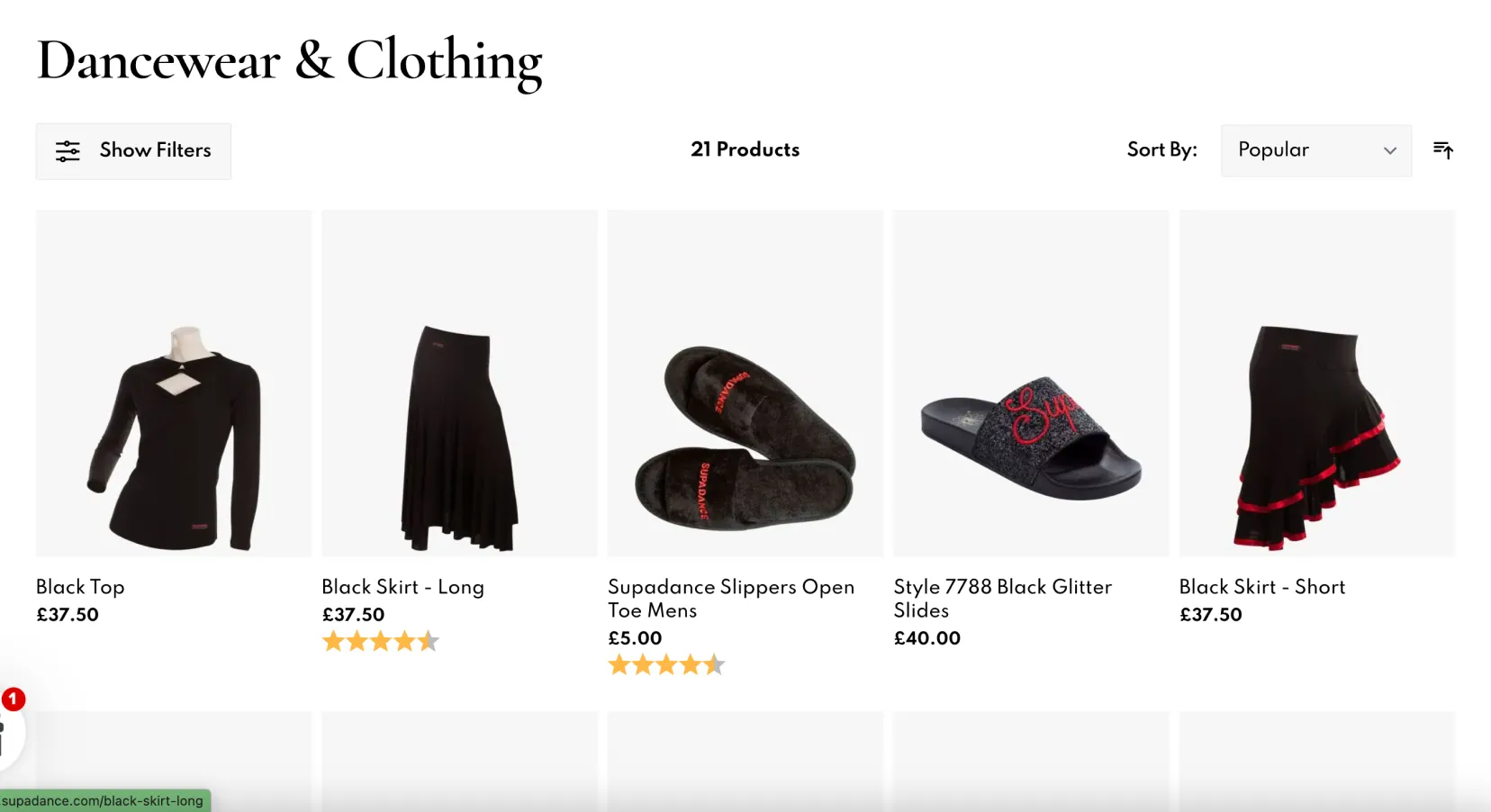Toggle the sort direction icon

[x=1442, y=150]
